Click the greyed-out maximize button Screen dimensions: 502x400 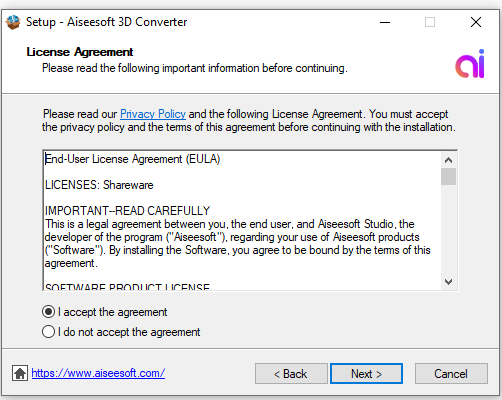click(430, 22)
